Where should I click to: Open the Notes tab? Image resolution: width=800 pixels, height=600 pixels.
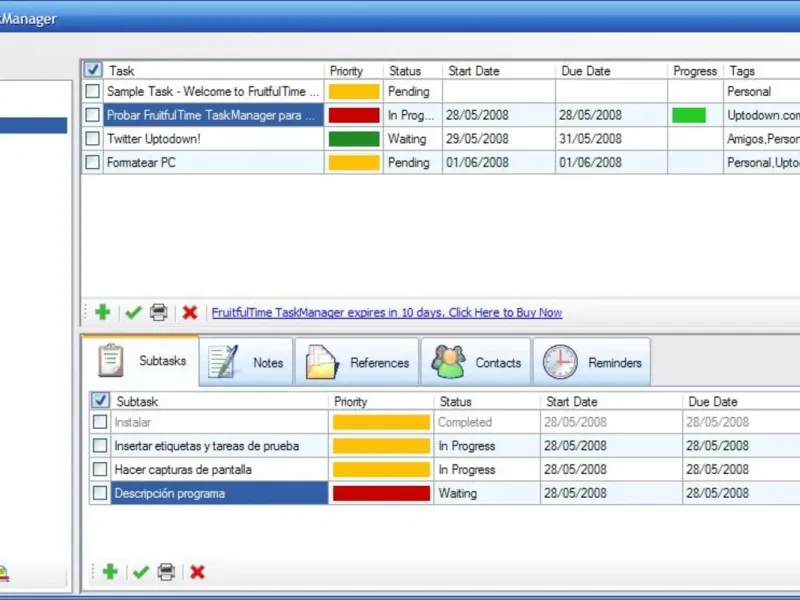[246, 362]
